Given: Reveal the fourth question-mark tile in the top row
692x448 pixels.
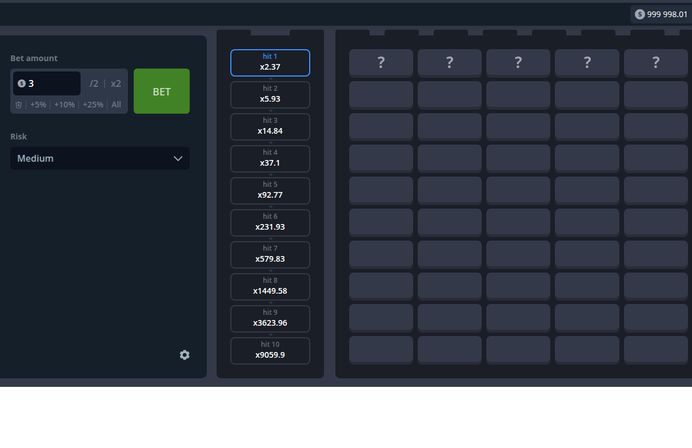Looking at the screenshot, I should tap(587, 63).
